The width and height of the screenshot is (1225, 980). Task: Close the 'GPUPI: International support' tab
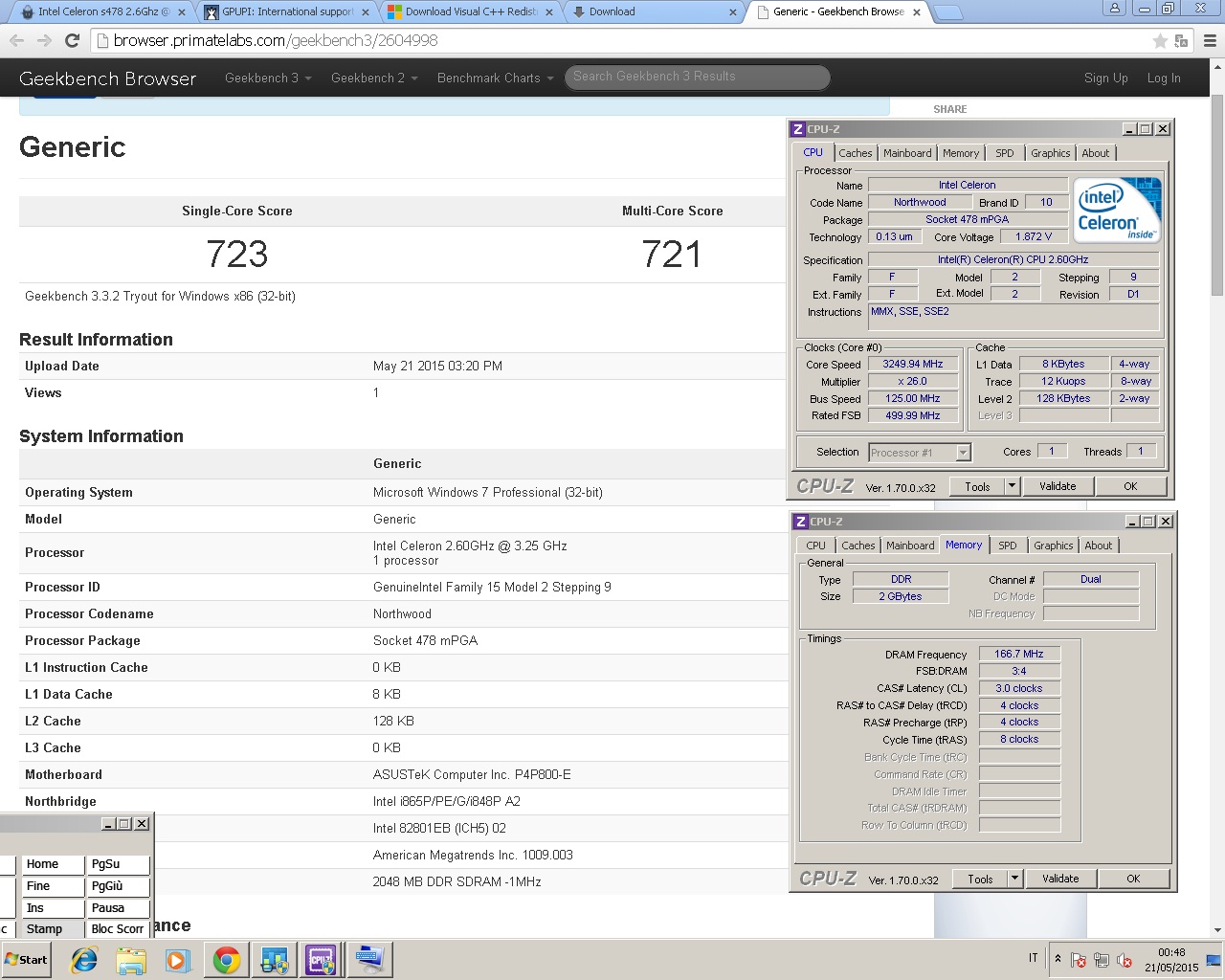(x=366, y=12)
